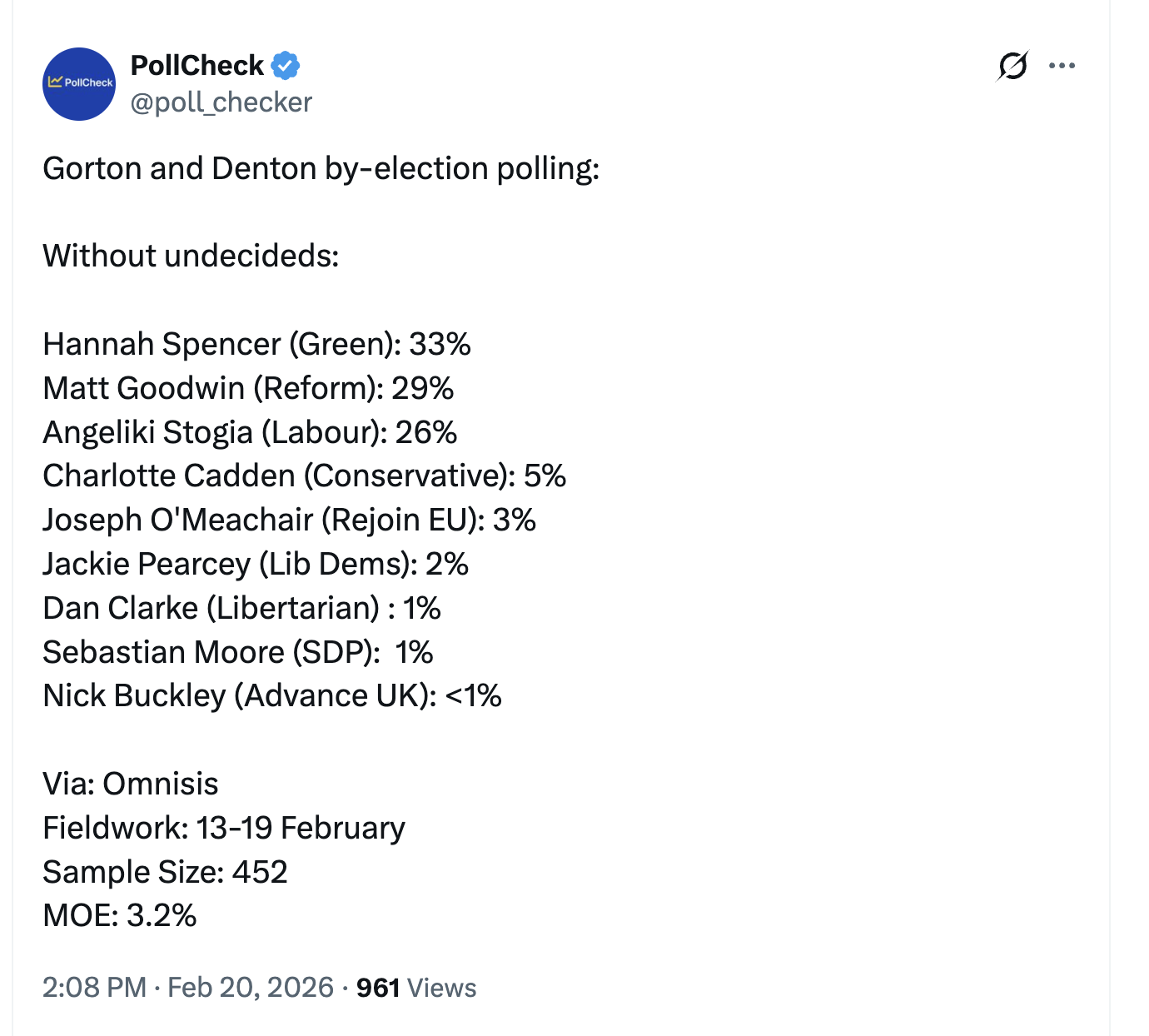
Task: Click the Via: Omnisis text
Action: pos(131,784)
